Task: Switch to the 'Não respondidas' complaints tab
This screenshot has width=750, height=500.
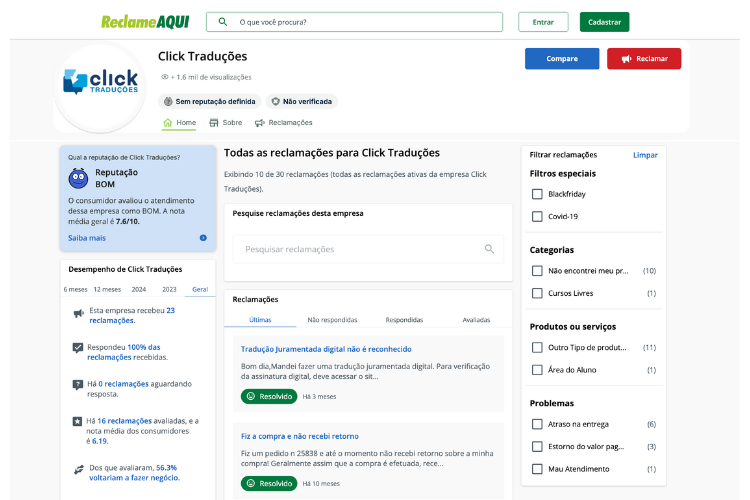Action: click(332, 320)
